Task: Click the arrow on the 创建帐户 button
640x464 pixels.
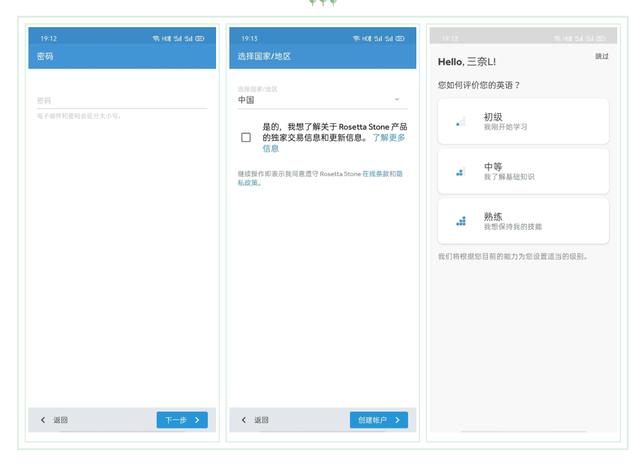Action: (x=397, y=420)
